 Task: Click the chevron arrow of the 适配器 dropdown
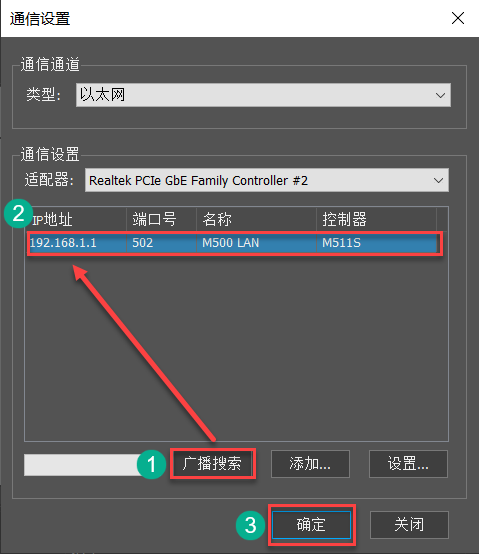point(438,180)
